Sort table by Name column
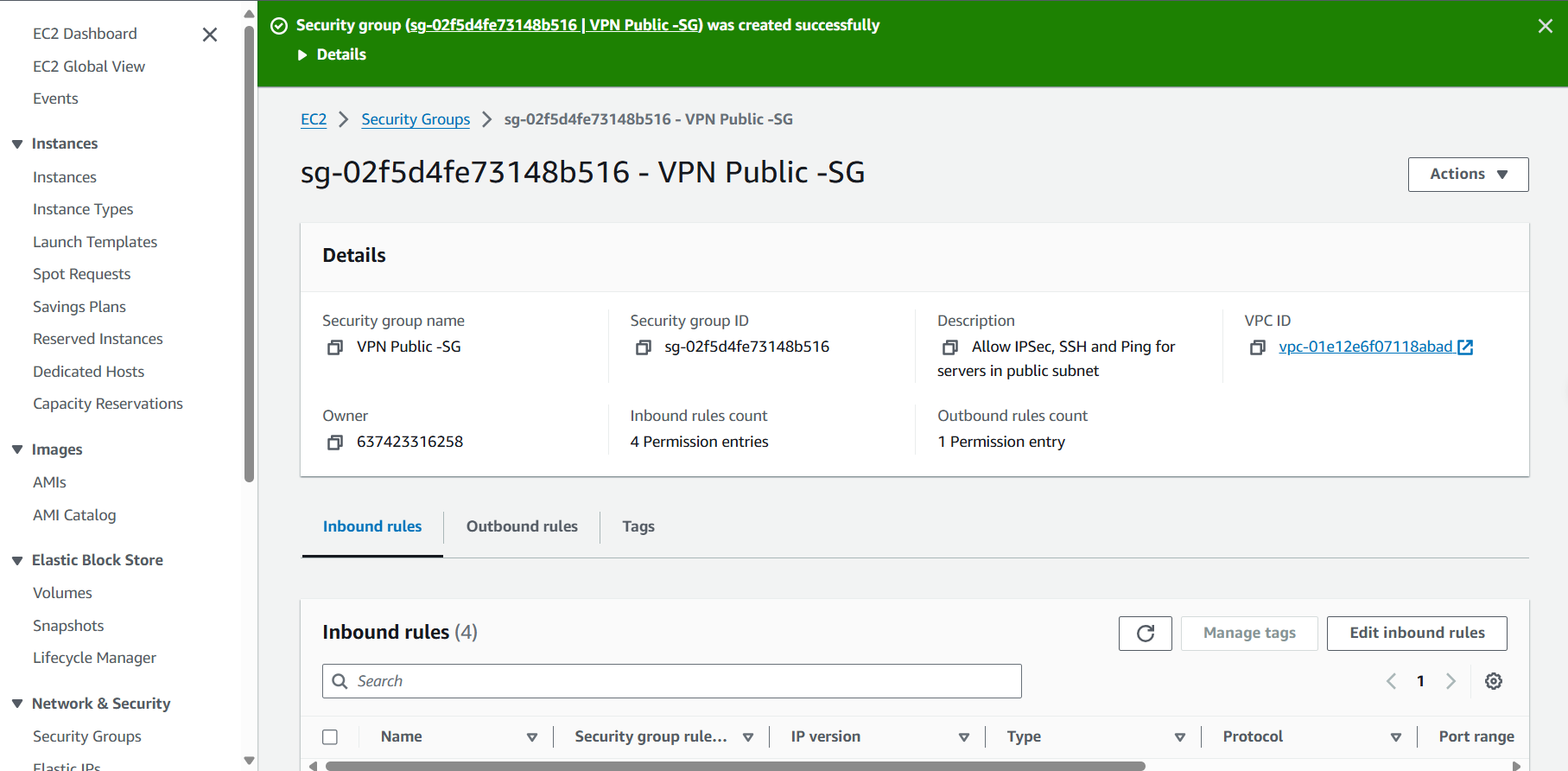The image size is (1568, 771). (532, 737)
